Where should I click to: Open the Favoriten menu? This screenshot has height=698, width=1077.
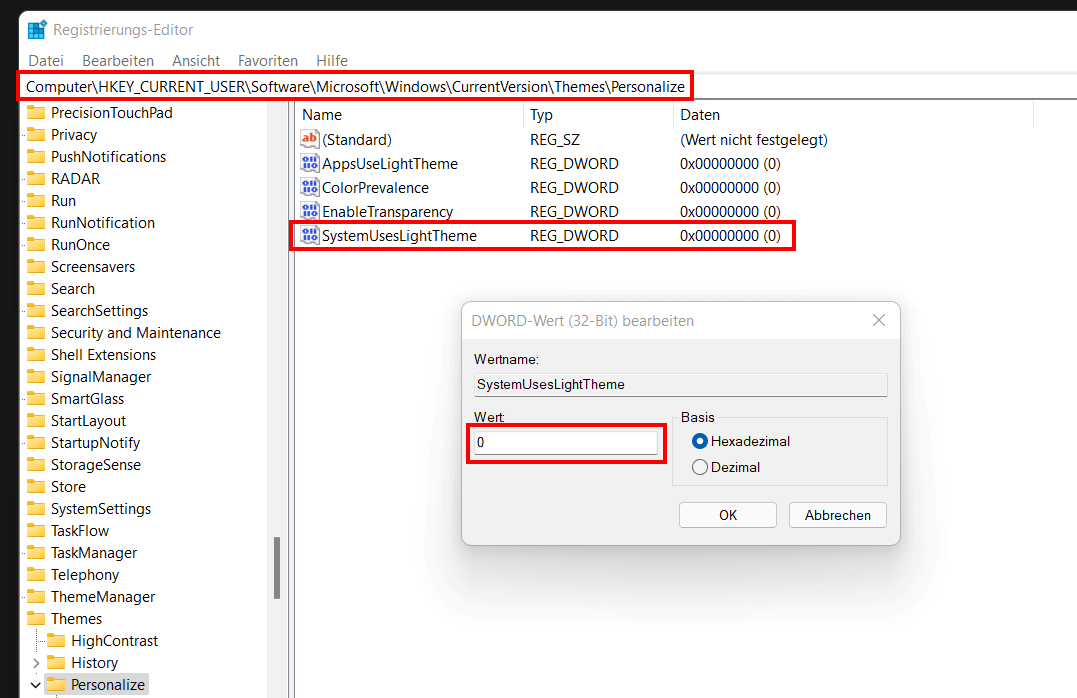coord(267,60)
